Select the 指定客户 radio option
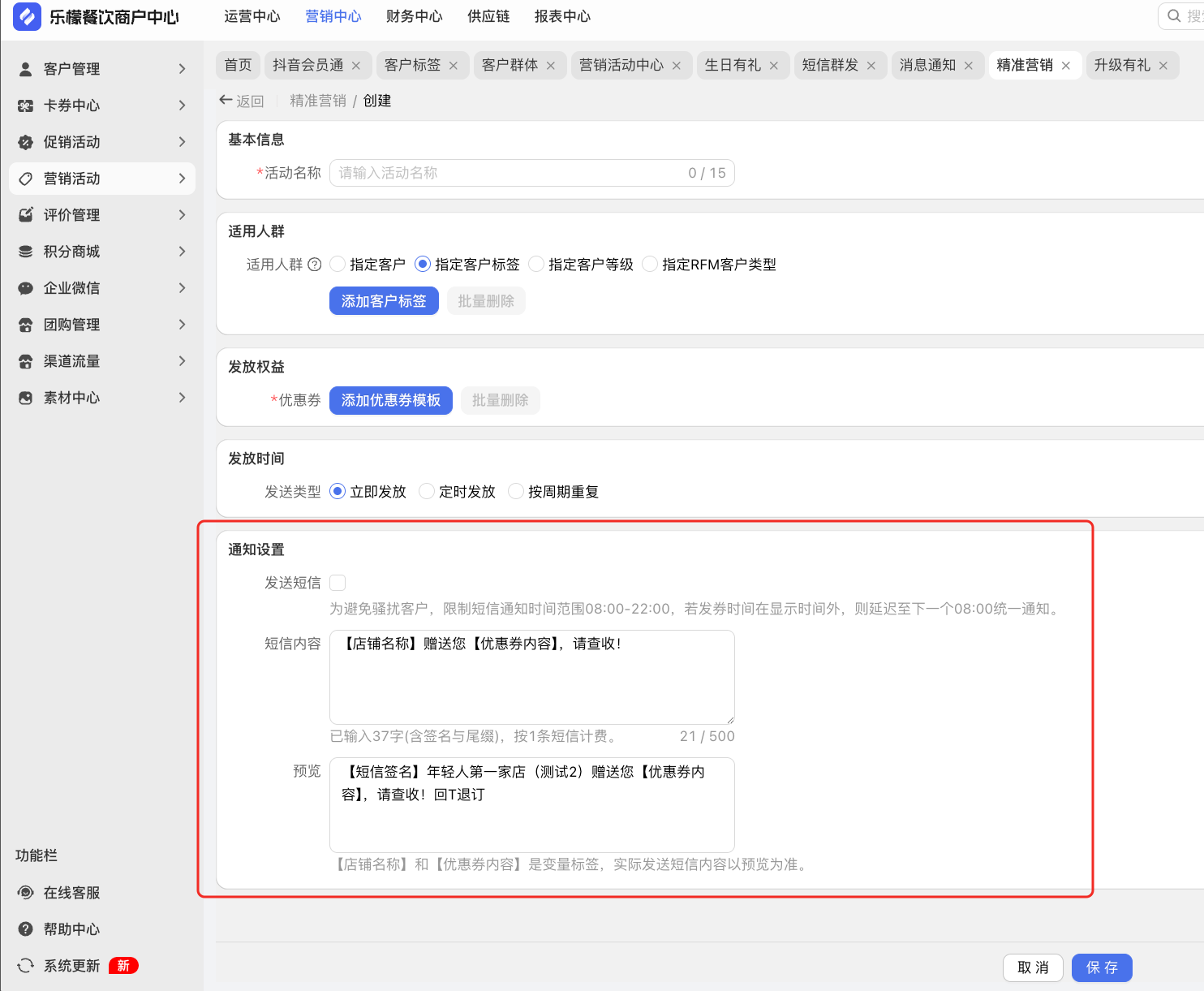This screenshot has width=1204, height=991. [x=338, y=265]
